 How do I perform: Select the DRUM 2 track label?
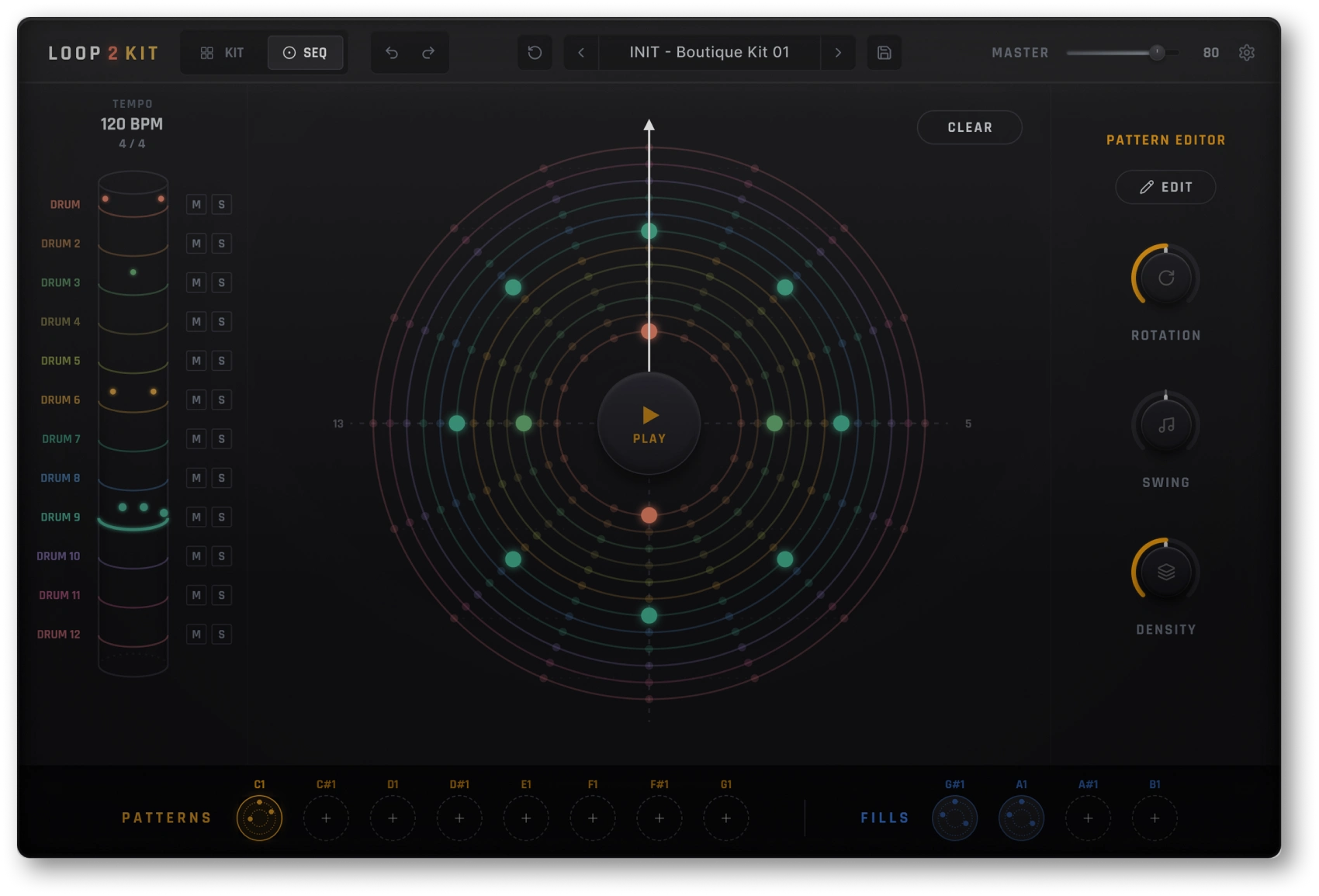pos(61,244)
